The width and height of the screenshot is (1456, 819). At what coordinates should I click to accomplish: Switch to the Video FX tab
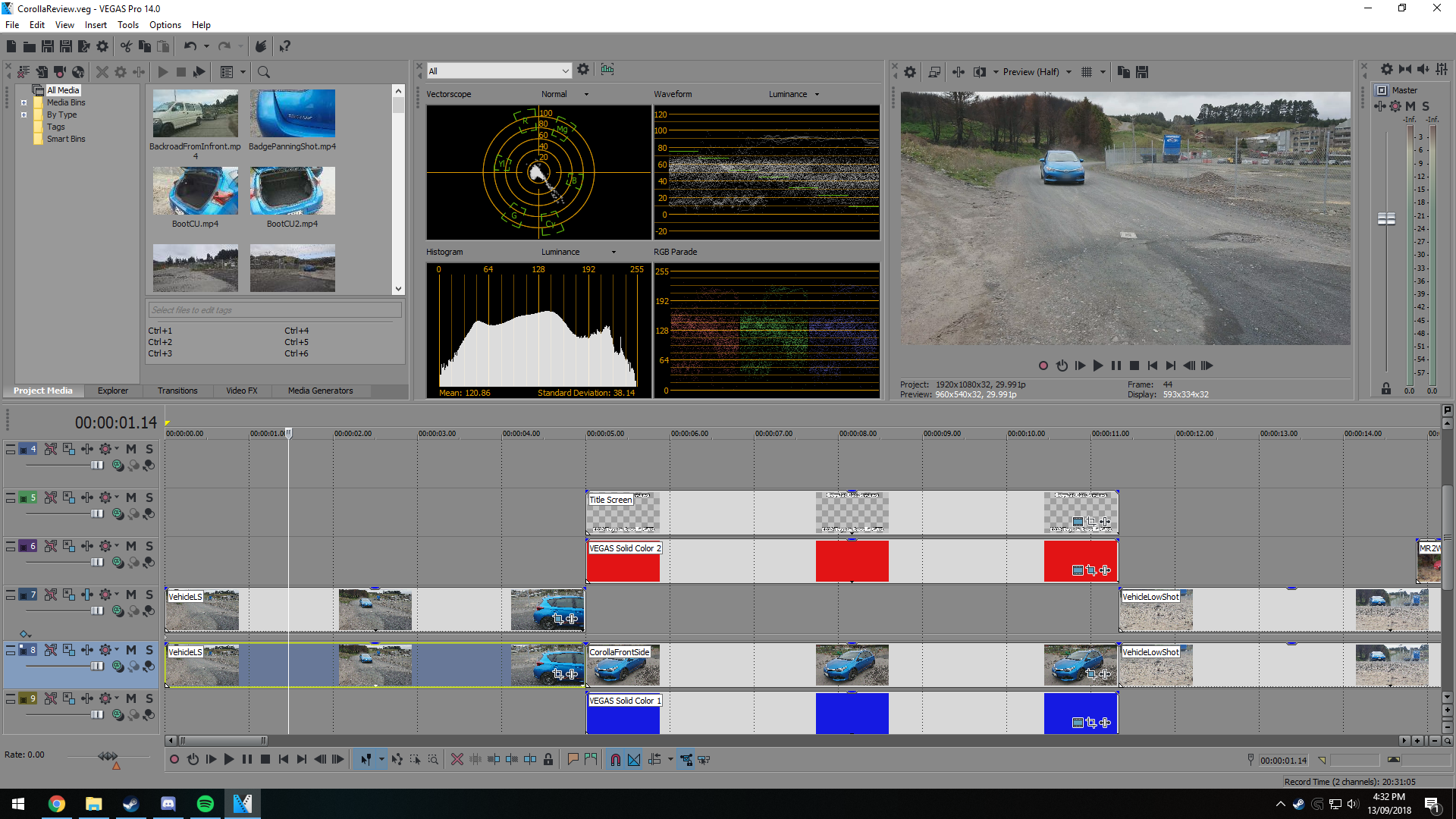click(x=242, y=391)
